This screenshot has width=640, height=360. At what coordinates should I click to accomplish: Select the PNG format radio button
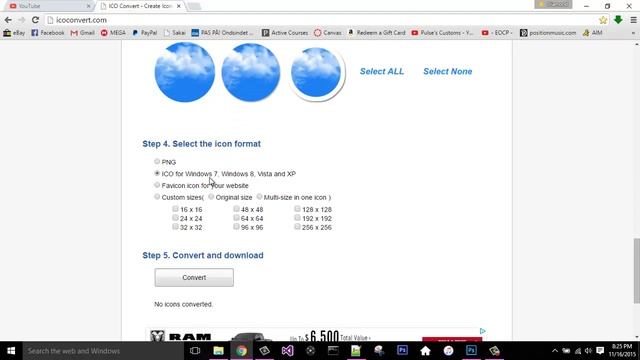click(x=157, y=162)
